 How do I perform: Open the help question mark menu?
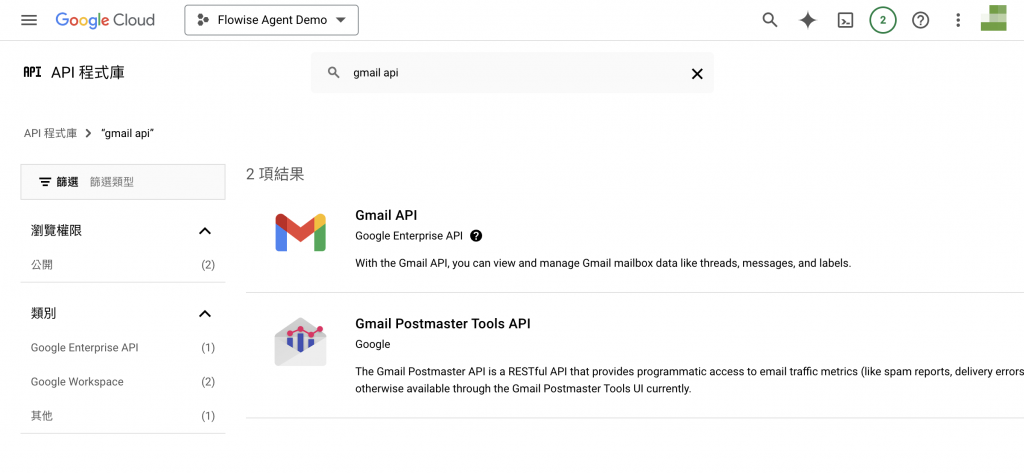click(921, 20)
